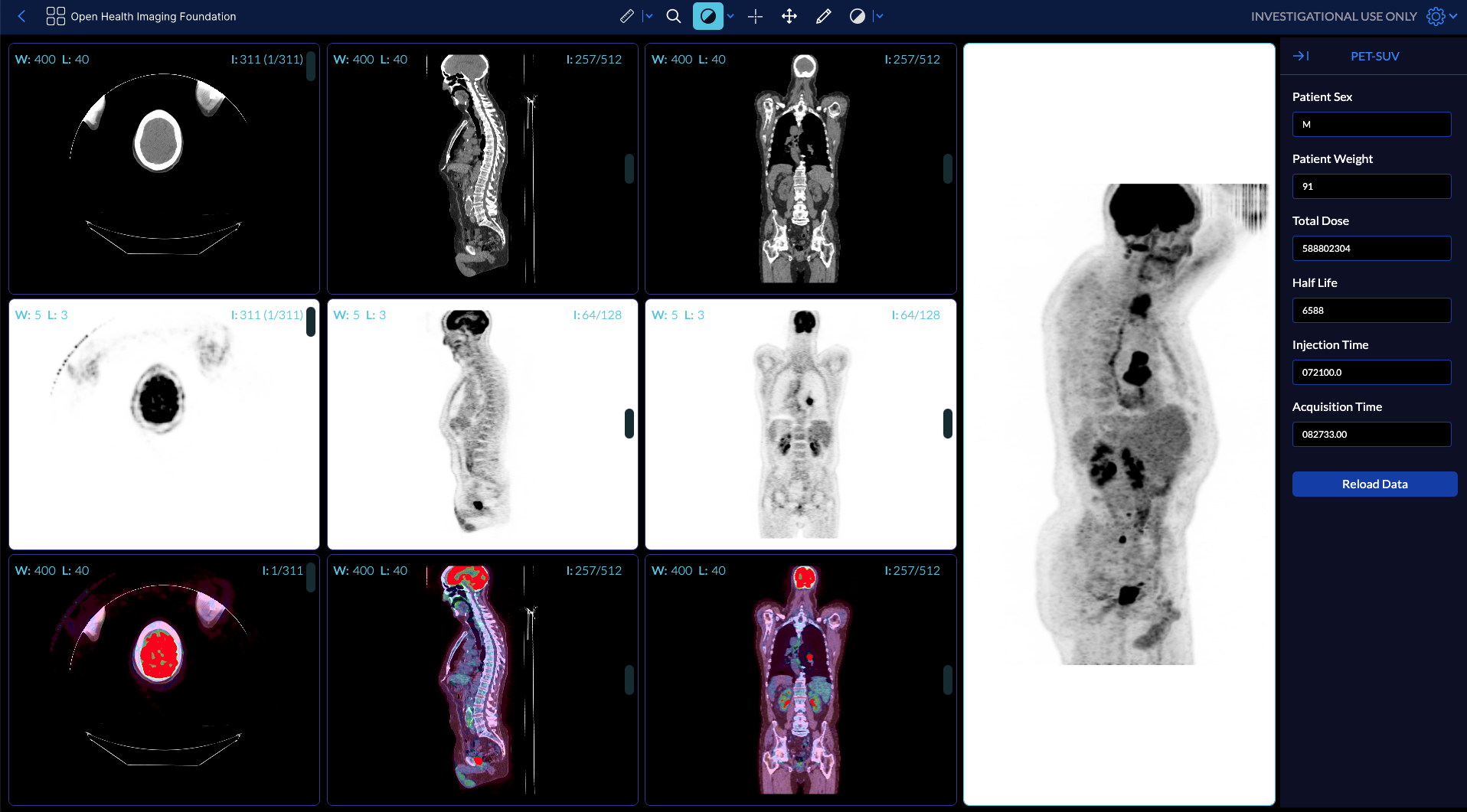The height and width of the screenshot is (812, 1467).
Task: Open the settings gear menu
Action: [1435, 16]
